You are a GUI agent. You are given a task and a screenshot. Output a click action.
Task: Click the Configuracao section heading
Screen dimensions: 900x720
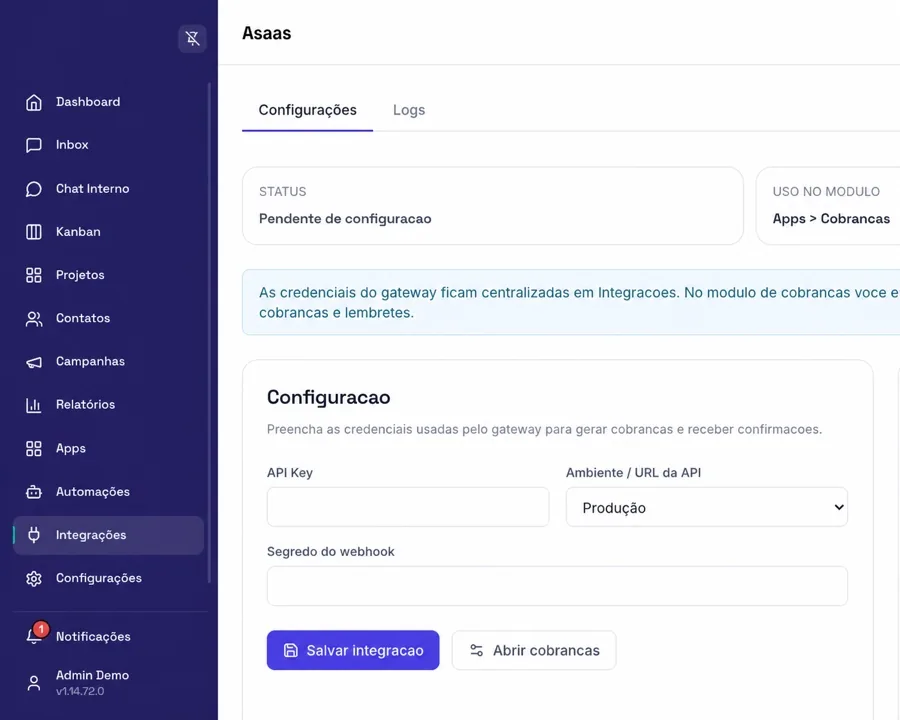pos(328,397)
